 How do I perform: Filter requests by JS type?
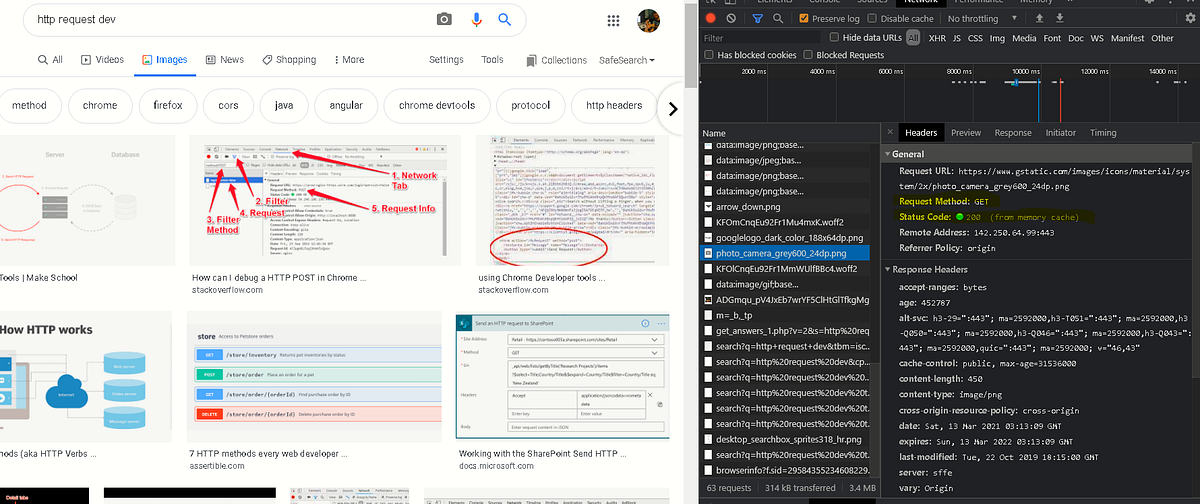coord(958,38)
